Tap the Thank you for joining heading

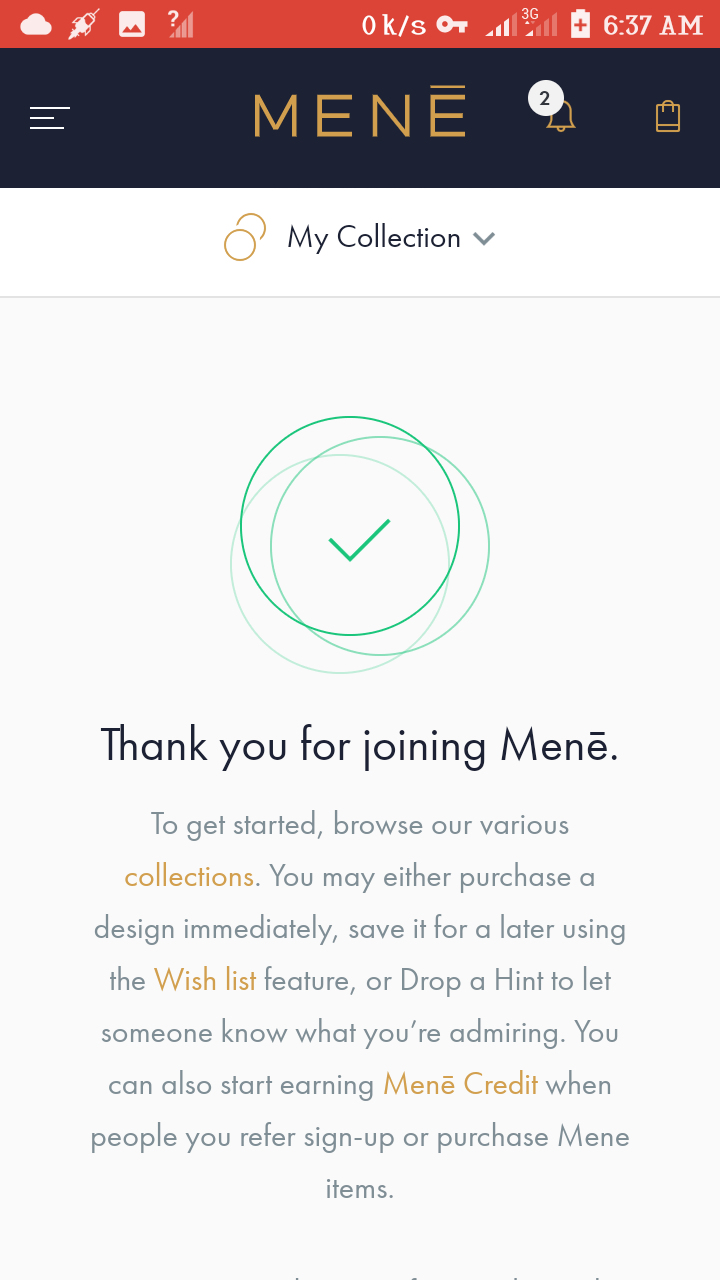tap(360, 746)
